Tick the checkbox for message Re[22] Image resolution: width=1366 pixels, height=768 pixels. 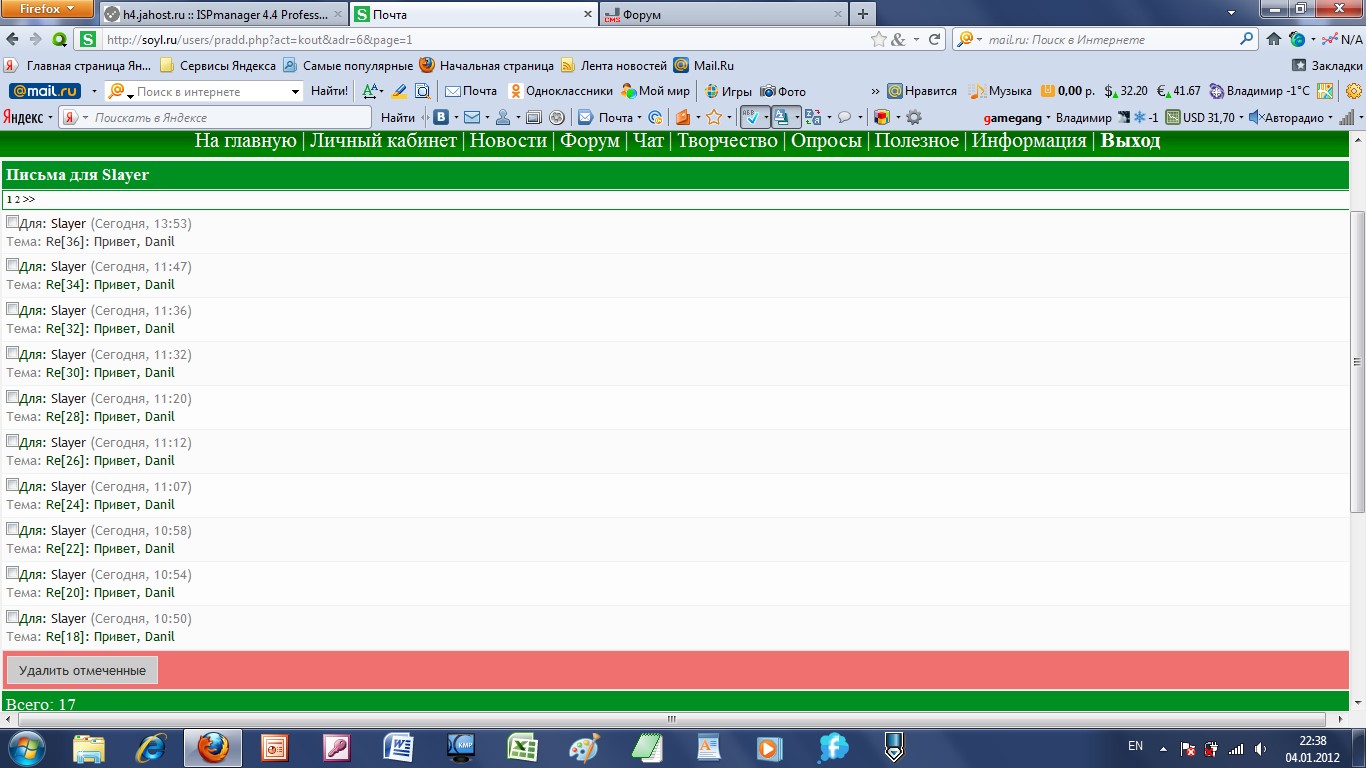click(x=12, y=529)
